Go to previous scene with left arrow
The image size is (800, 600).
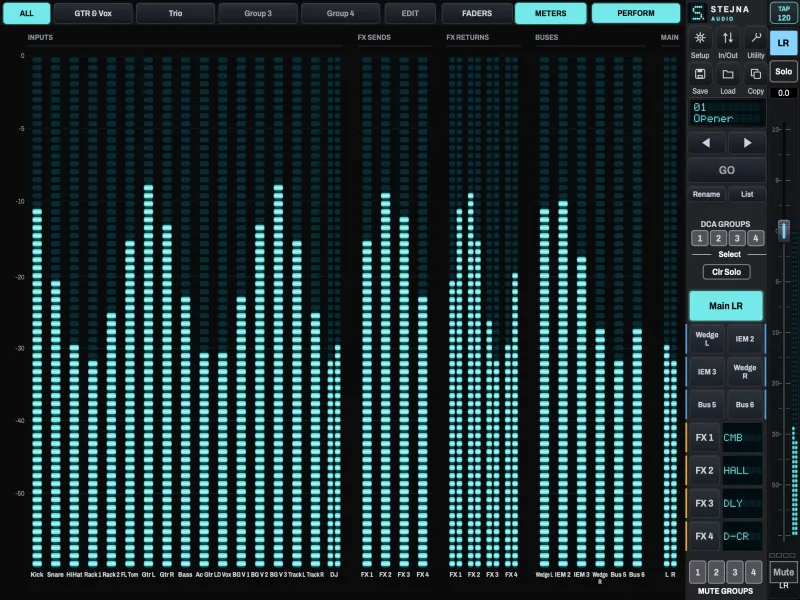pyautogui.click(x=706, y=143)
